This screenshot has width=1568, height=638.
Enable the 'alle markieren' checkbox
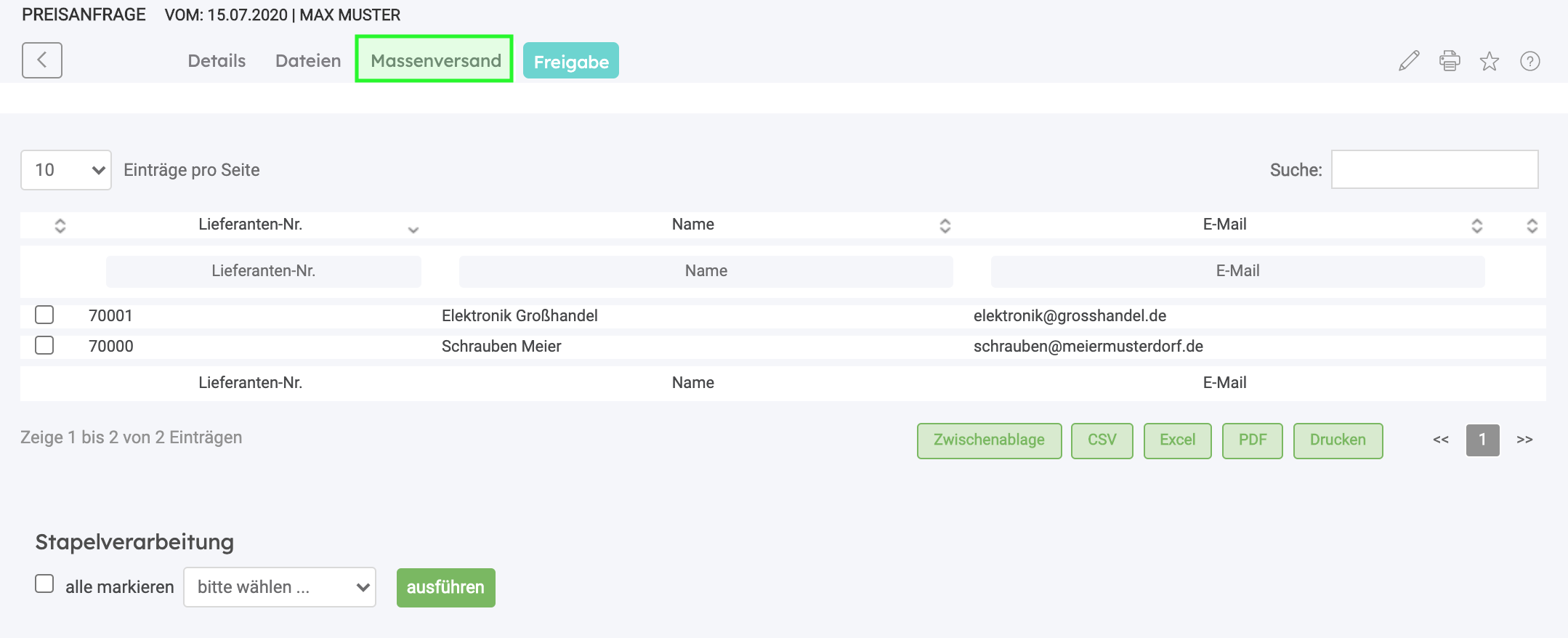tap(44, 584)
